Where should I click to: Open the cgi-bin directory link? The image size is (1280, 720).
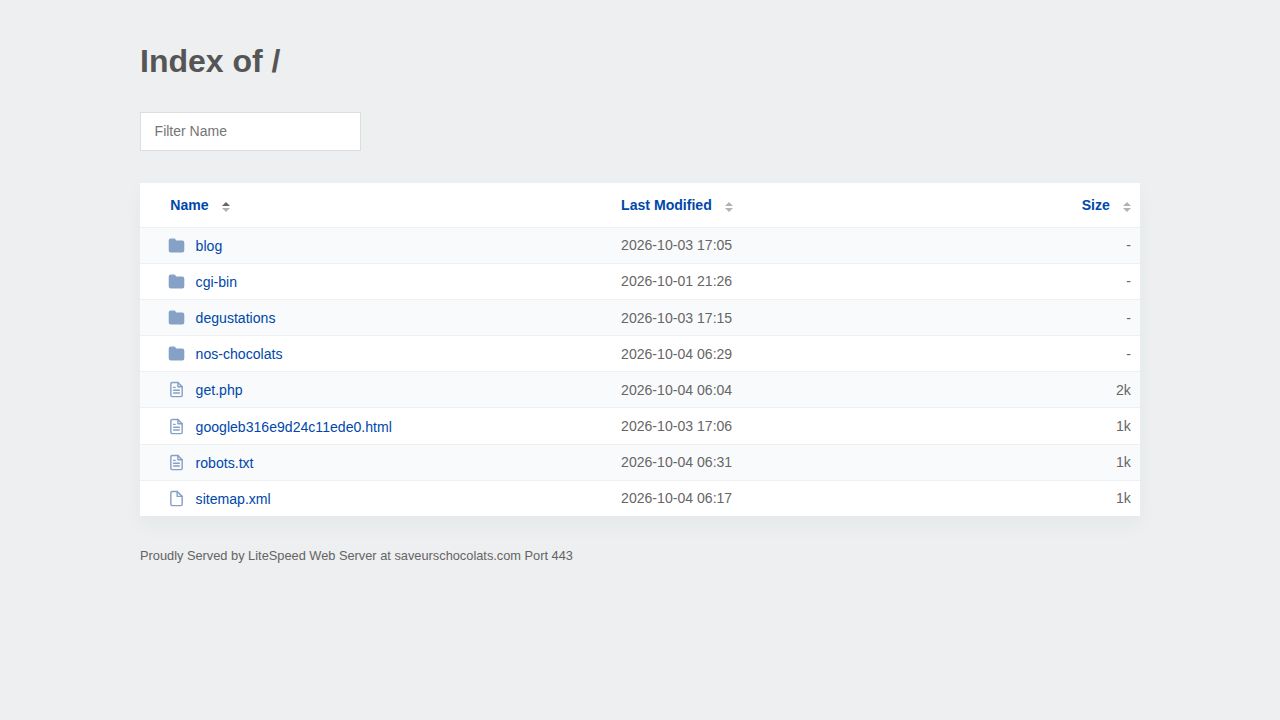click(216, 282)
